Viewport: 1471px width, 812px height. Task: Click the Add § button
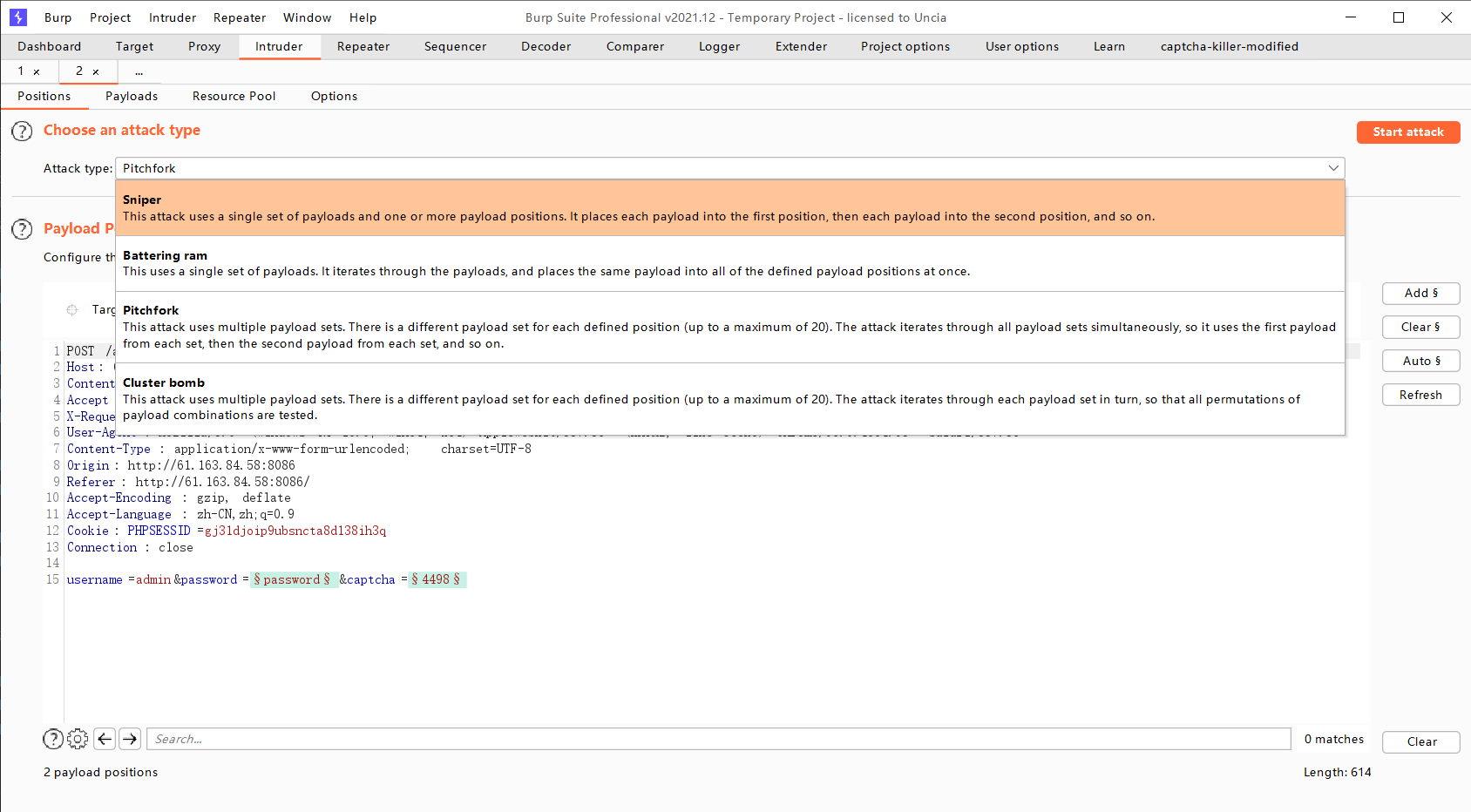pyautogui.click(x=1421, y=293)
